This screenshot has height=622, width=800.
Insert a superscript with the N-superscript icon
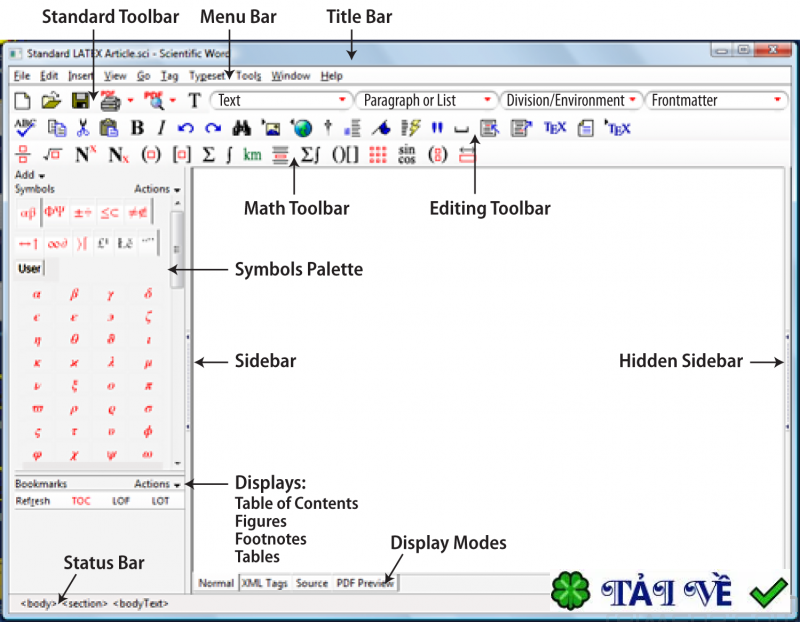pyautogui.click(x=85, y=154)
